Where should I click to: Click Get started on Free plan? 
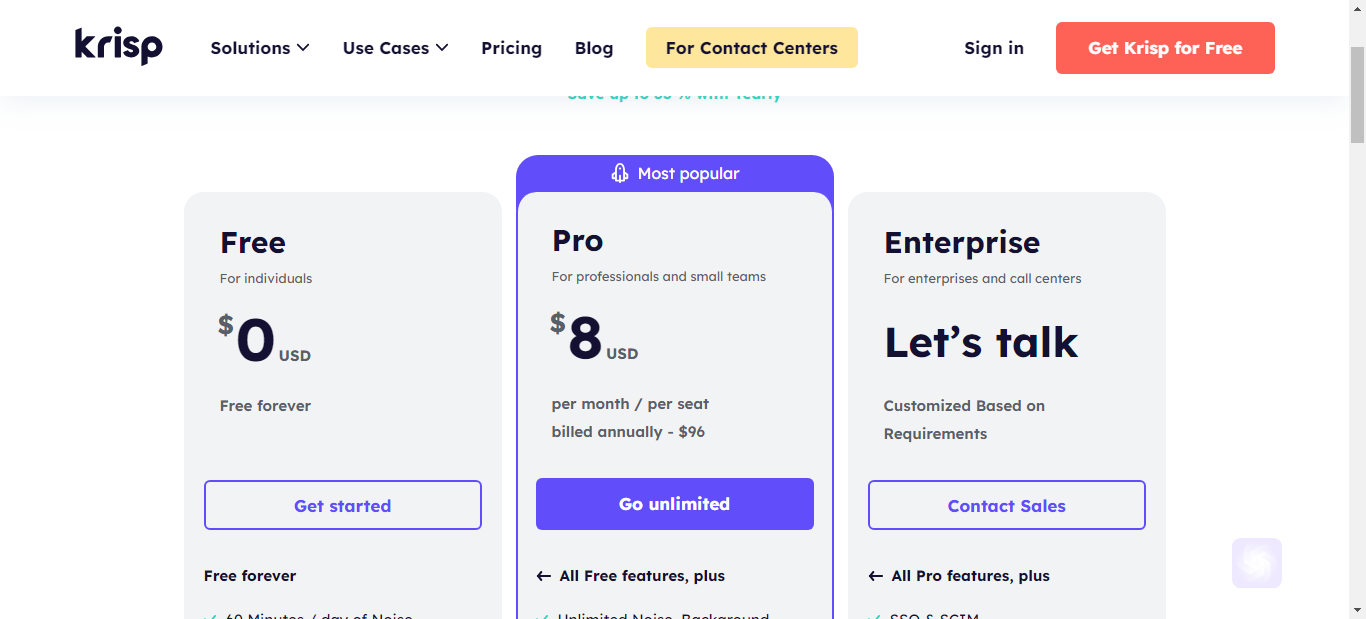(343, 505)
